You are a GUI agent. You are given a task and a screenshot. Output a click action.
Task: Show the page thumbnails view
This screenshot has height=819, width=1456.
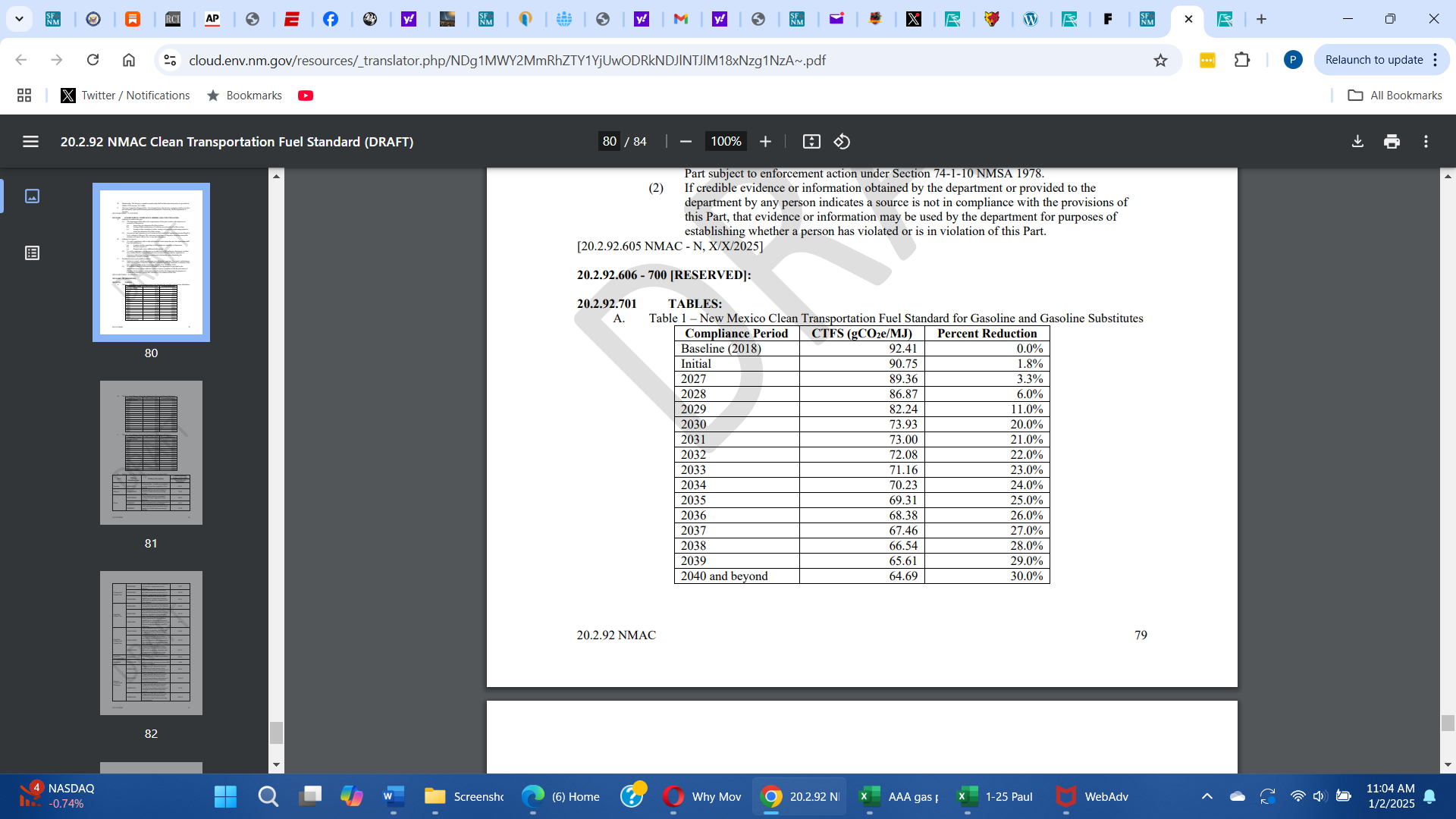(x=32, y=196)
